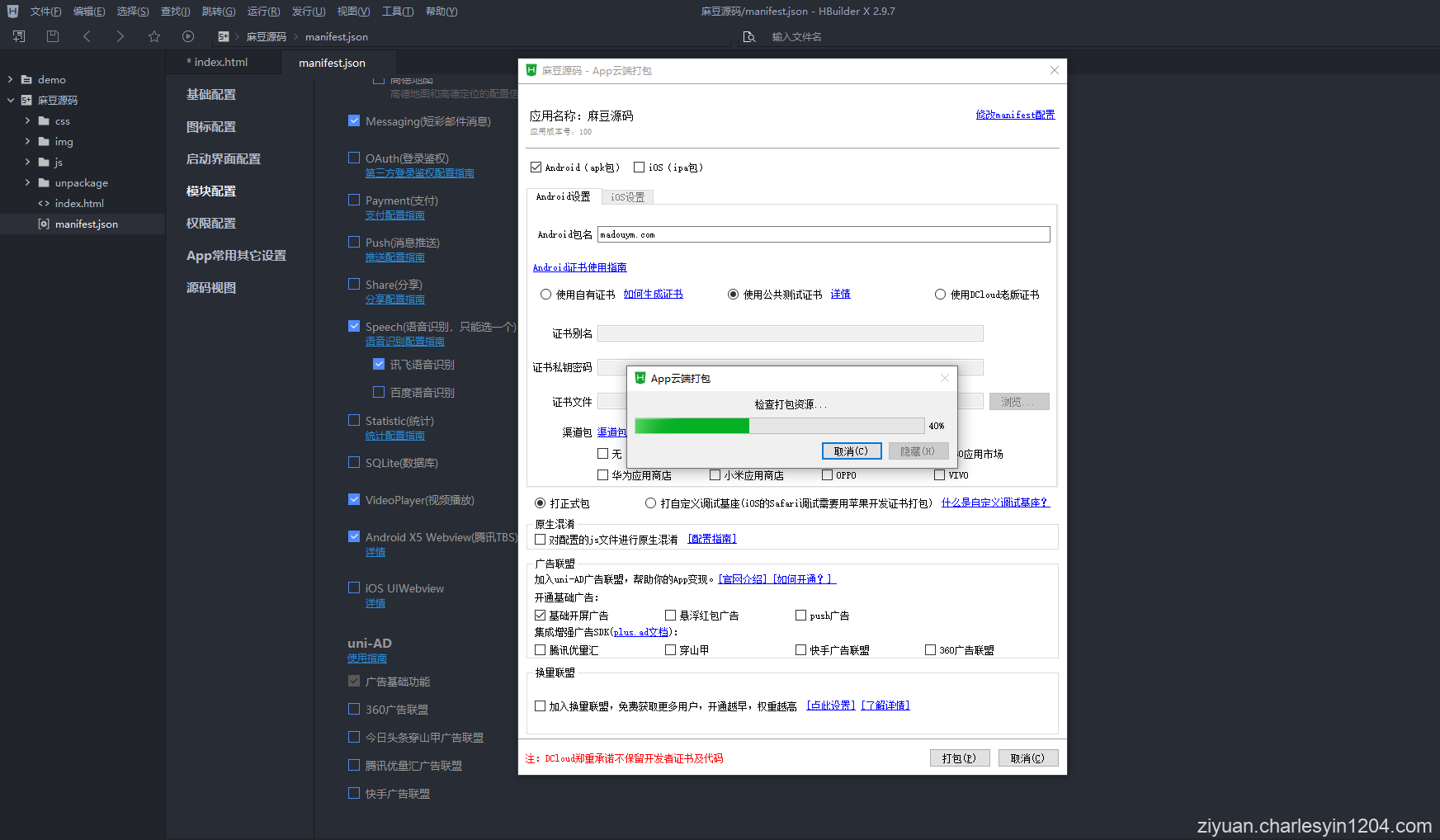Switch to the iOS设置 tab
Screen dimensions: 1440x840
coord(627,196)
